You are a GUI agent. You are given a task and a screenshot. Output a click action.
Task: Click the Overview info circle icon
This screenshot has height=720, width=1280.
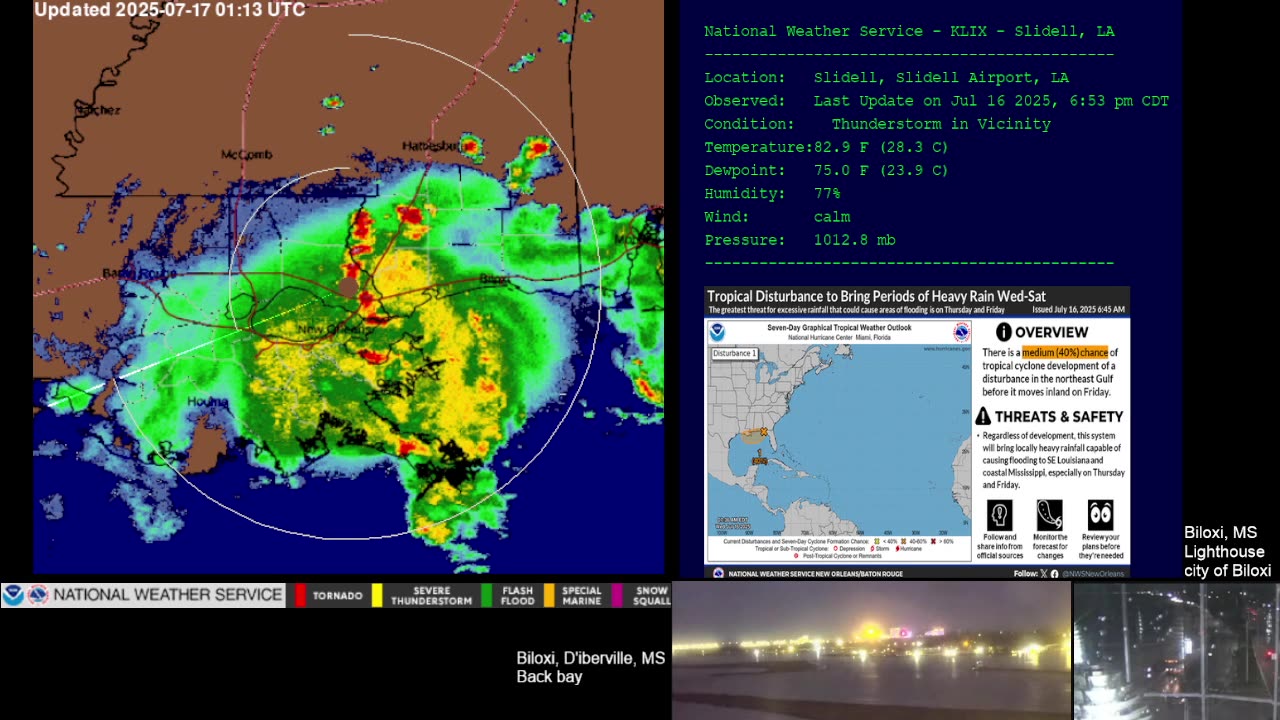coord(1003,332)
